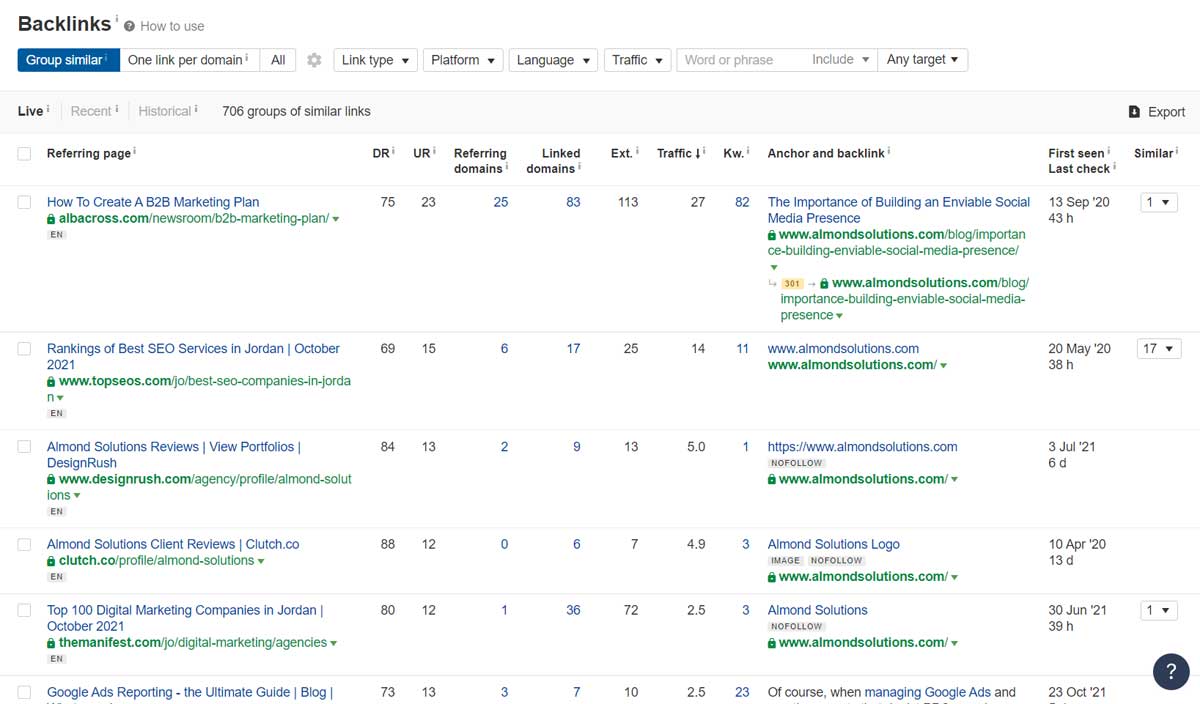Check the Top 100 Digital Marketing Companies row

click(x=24, y=610)
